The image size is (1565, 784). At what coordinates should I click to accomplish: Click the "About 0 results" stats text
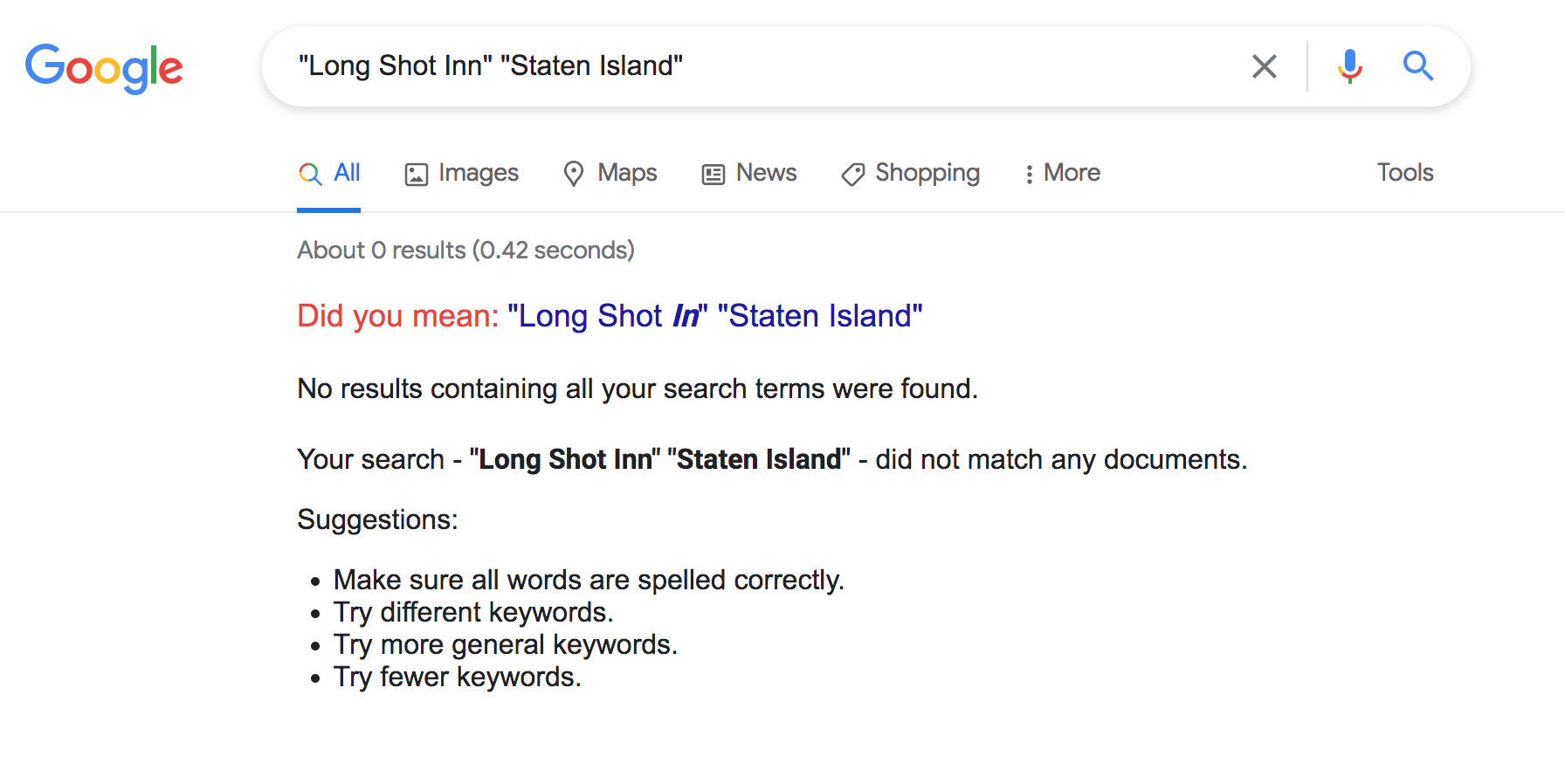point(465,251)
